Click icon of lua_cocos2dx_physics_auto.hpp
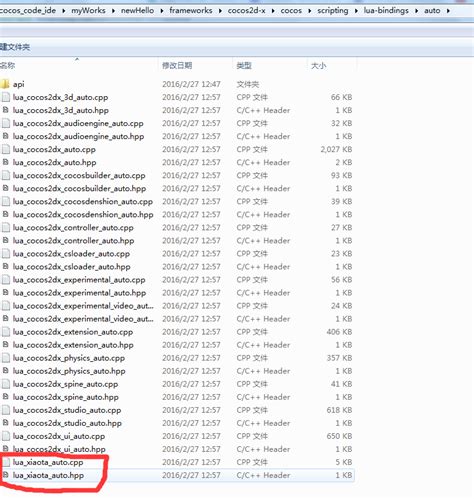 (6, 371)
